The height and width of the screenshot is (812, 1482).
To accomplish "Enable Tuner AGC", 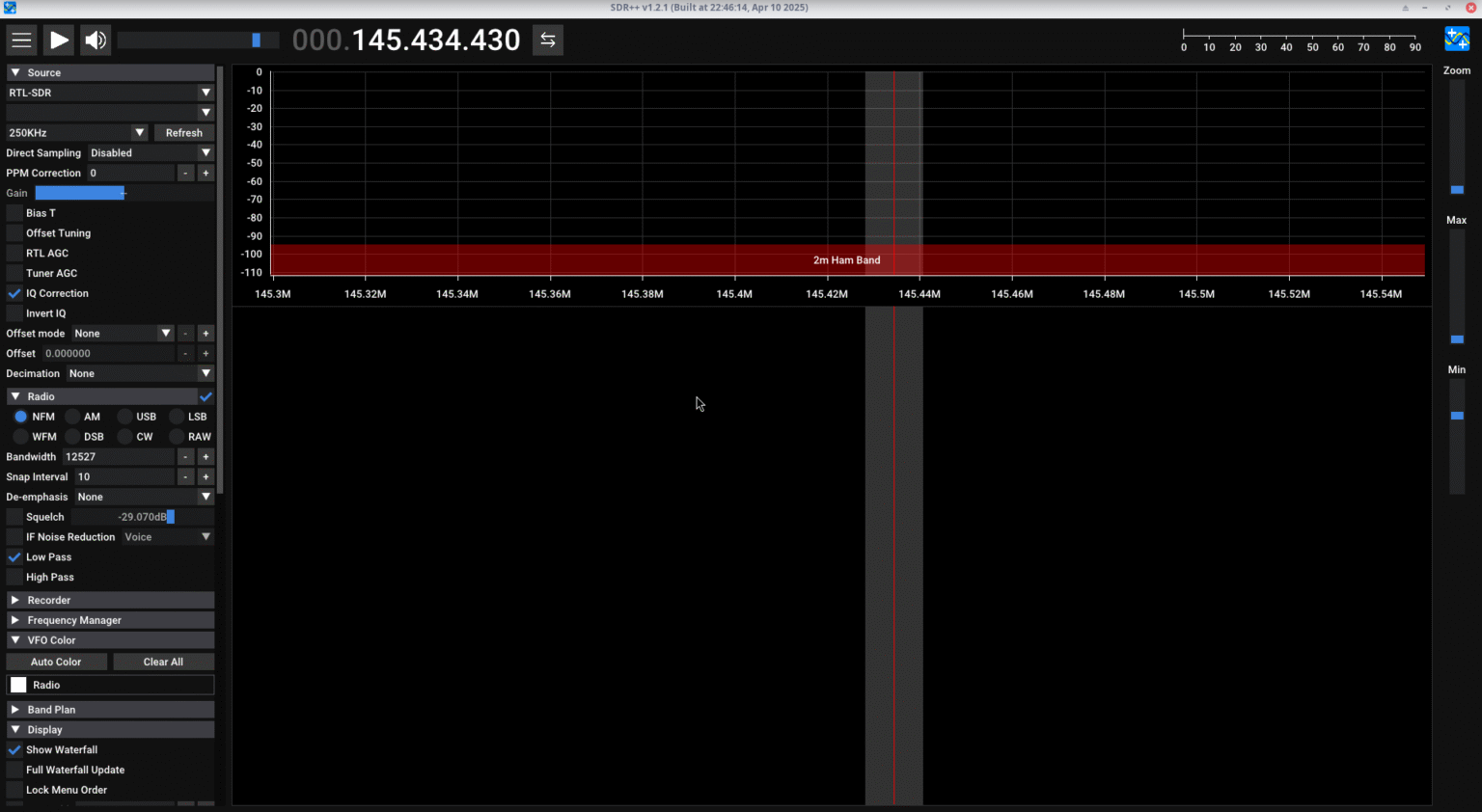I will coord(14,273).
